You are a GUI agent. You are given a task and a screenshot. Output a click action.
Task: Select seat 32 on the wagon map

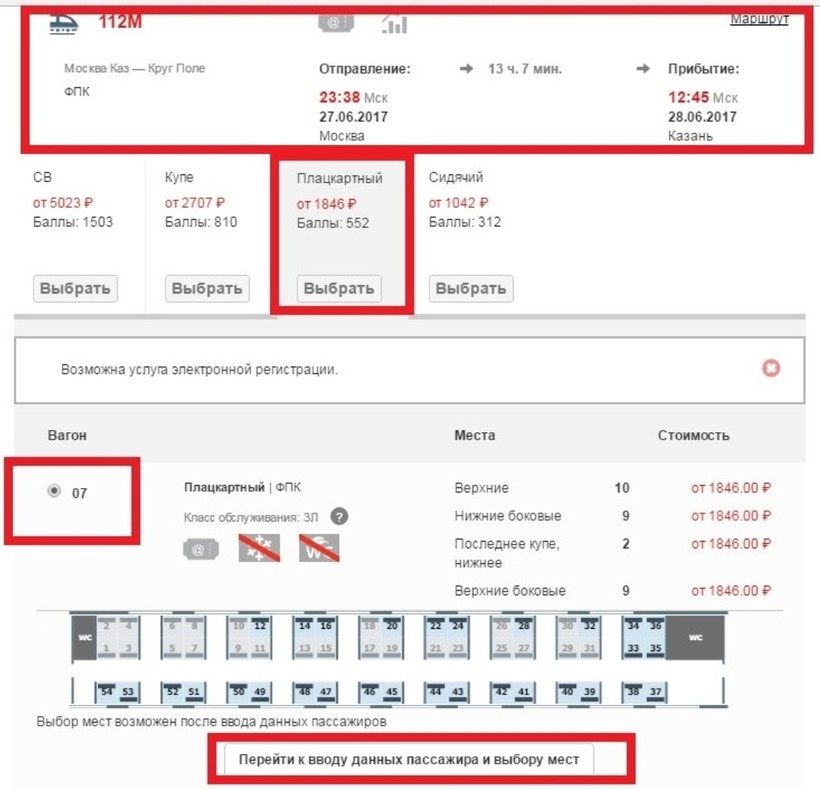coord(589,626)
